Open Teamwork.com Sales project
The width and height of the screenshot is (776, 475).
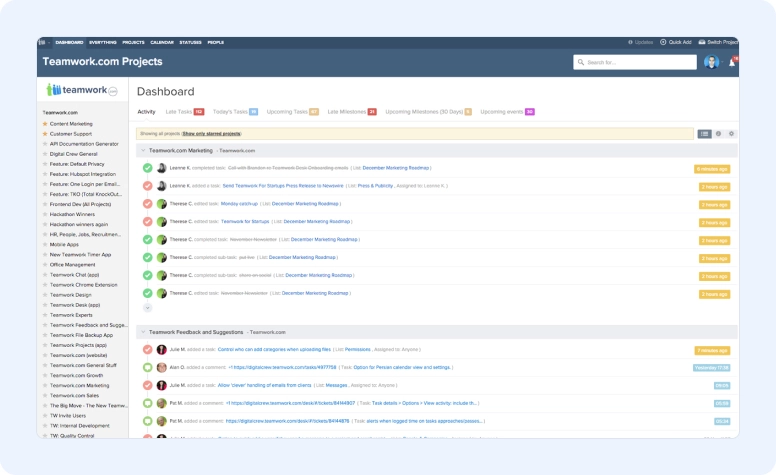pyautogui.click(x=74, y=395)
